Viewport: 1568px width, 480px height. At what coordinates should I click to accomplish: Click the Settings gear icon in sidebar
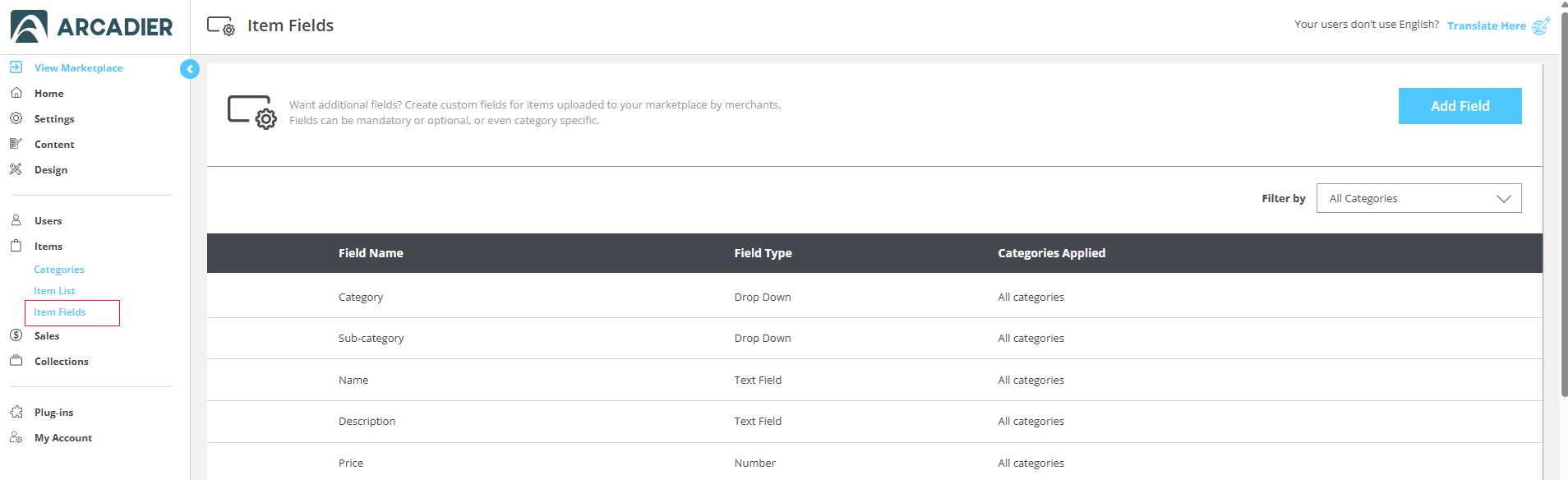[x=16, y=118]
